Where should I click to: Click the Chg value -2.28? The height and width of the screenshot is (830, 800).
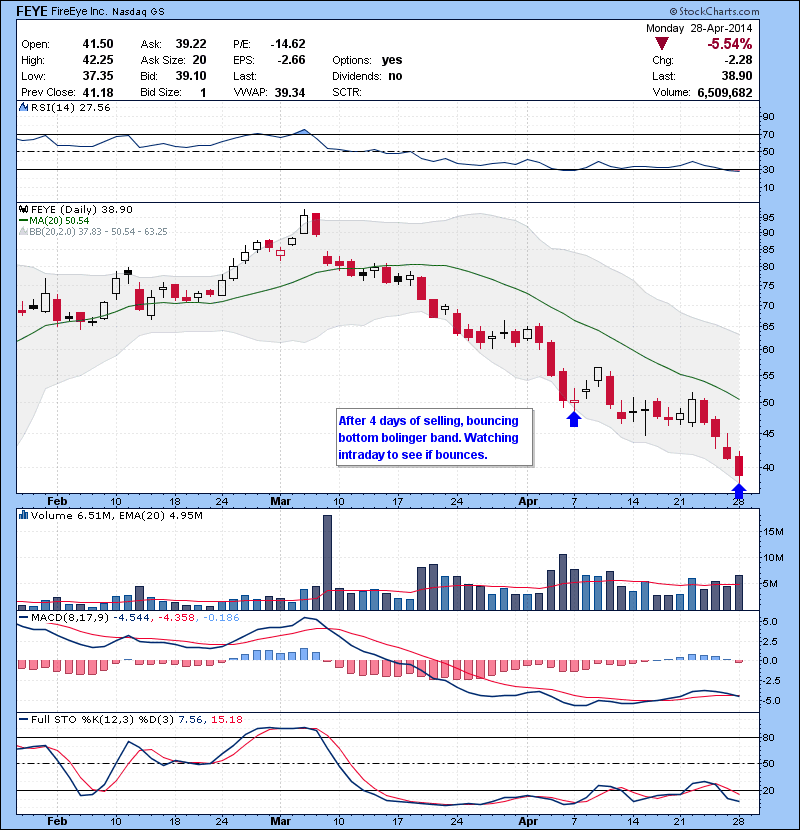739,60
